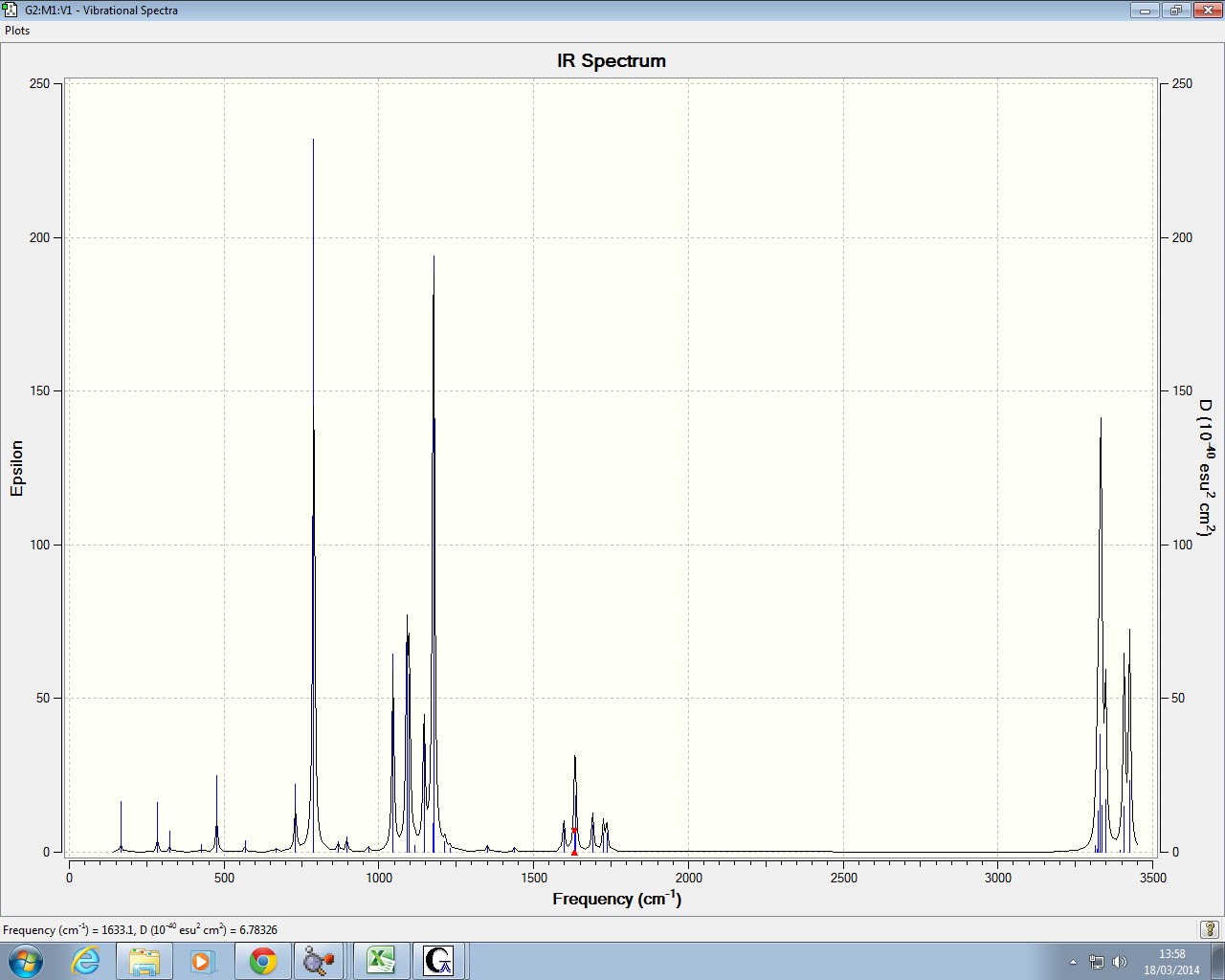Restore down the Vibrational Spectra window
1225x980 pixels.
[x=1175, y=11]
